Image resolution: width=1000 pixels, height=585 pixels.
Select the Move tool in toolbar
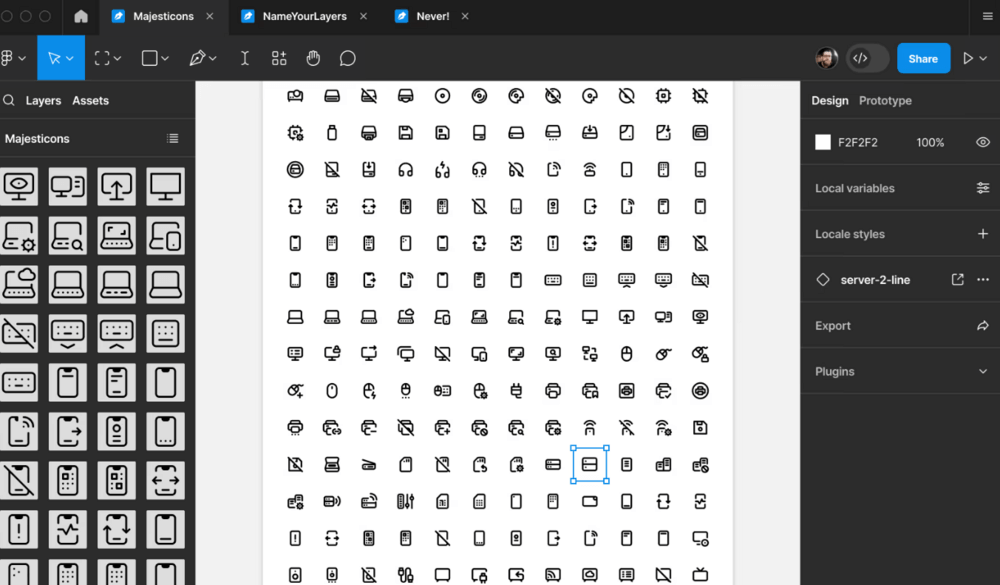coord(54,59)
